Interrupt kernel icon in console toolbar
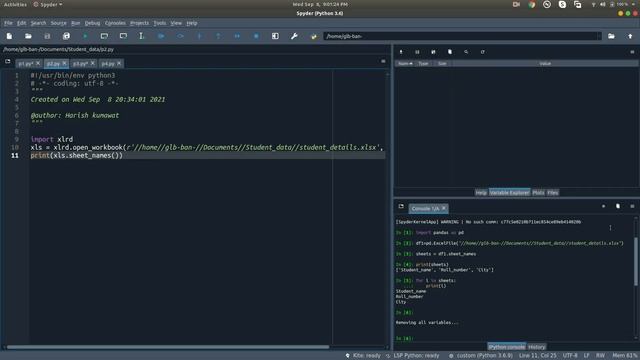The height and width of the screenshot is (360, 640). tap(603, 207)
